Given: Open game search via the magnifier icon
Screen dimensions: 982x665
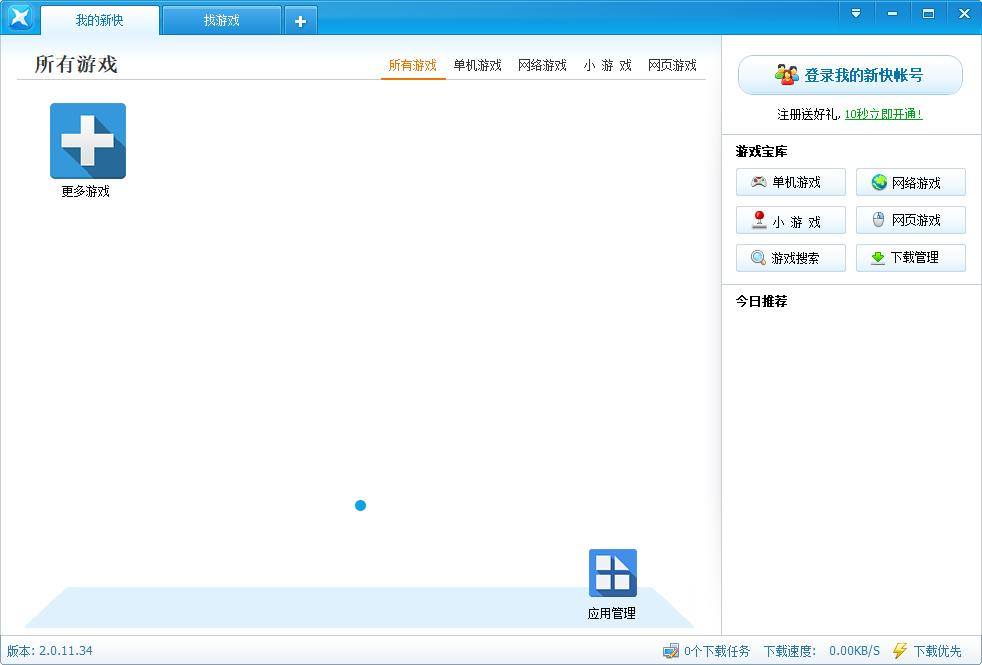Looking at the screenshot, I should (x=758, y=258).
